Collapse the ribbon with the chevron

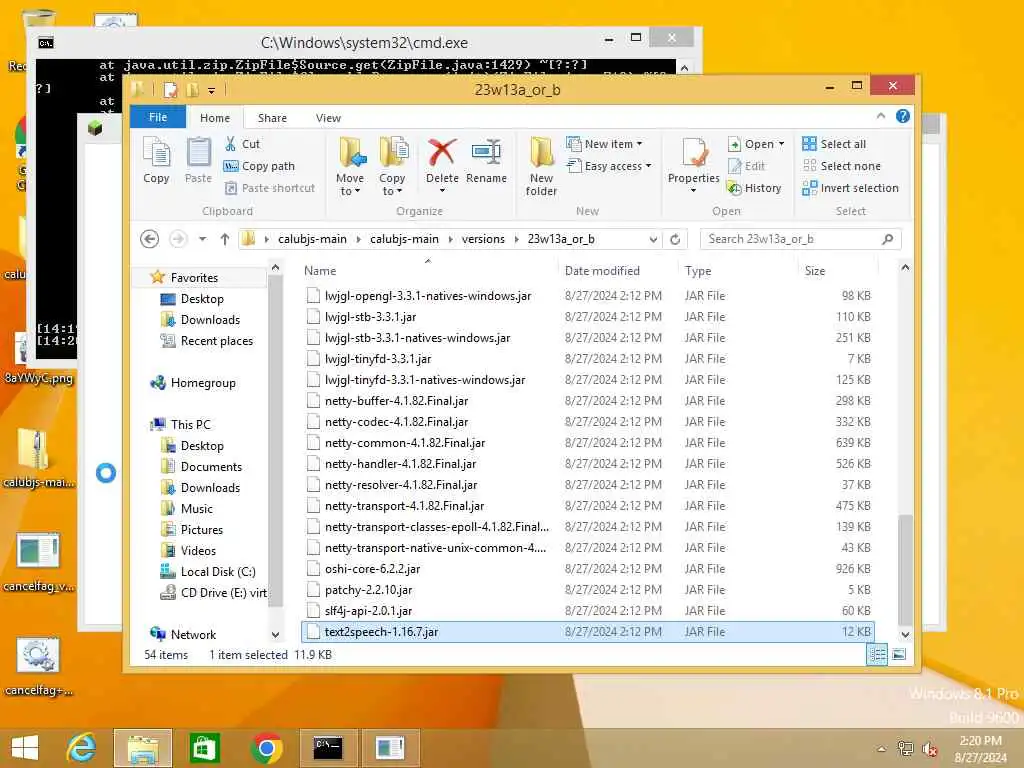881,116
